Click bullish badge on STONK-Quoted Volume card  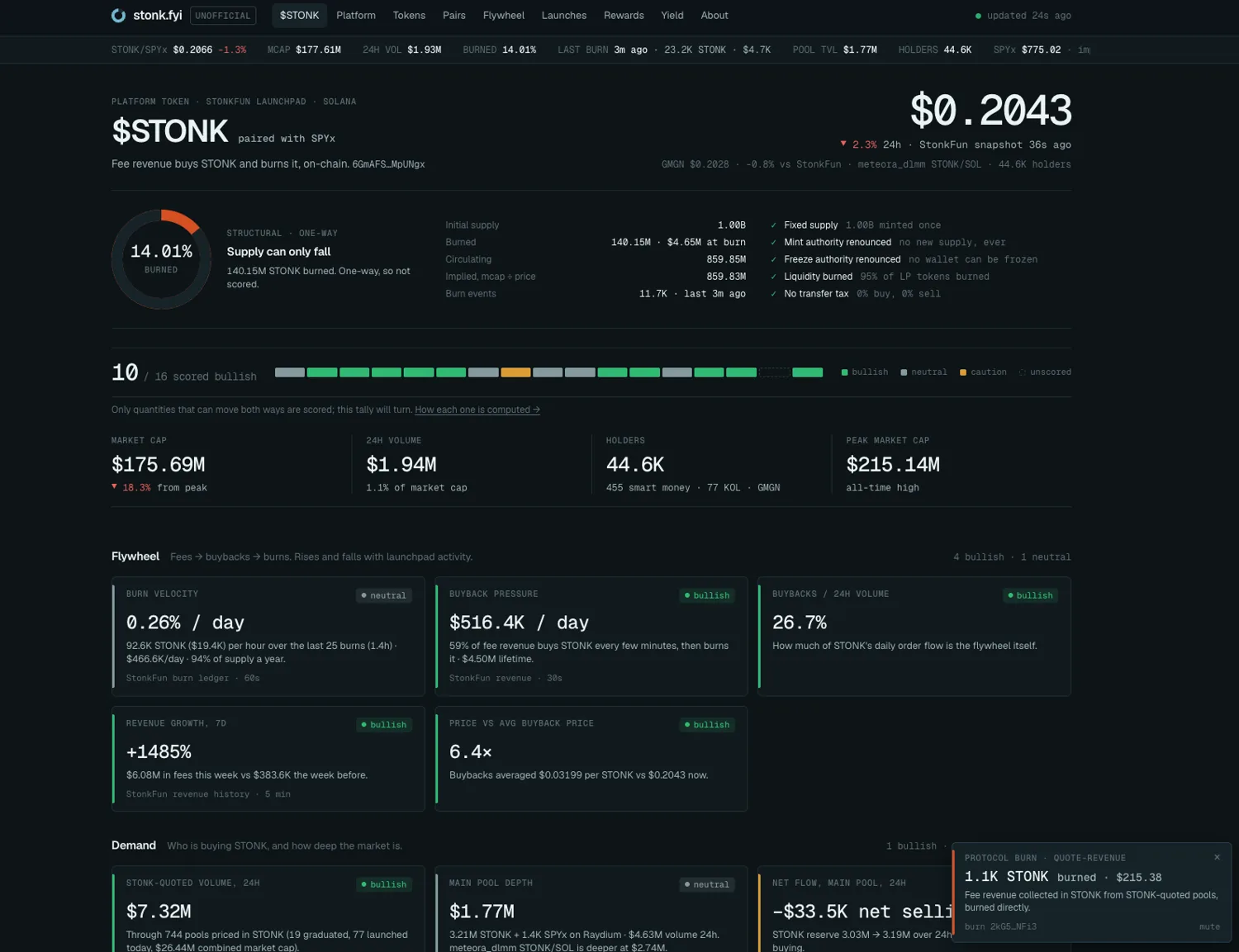click(384, 884)
